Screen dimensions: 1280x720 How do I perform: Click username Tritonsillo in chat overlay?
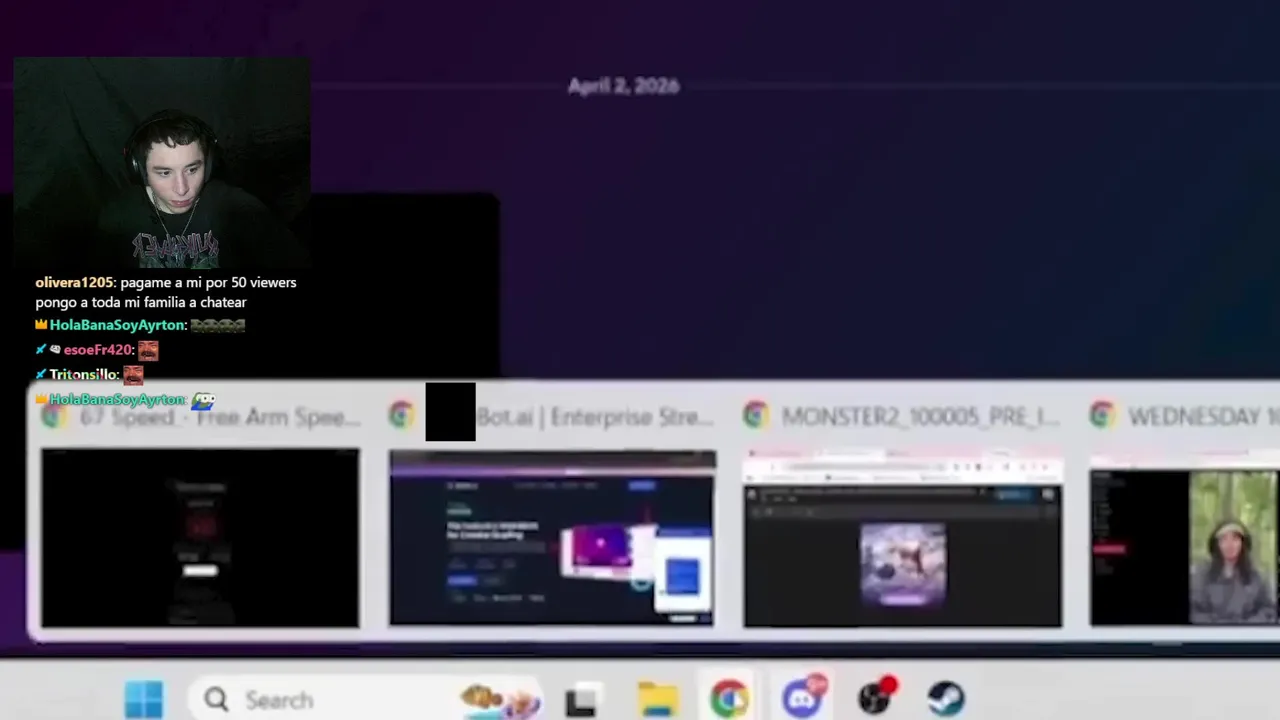coord(84,374)
